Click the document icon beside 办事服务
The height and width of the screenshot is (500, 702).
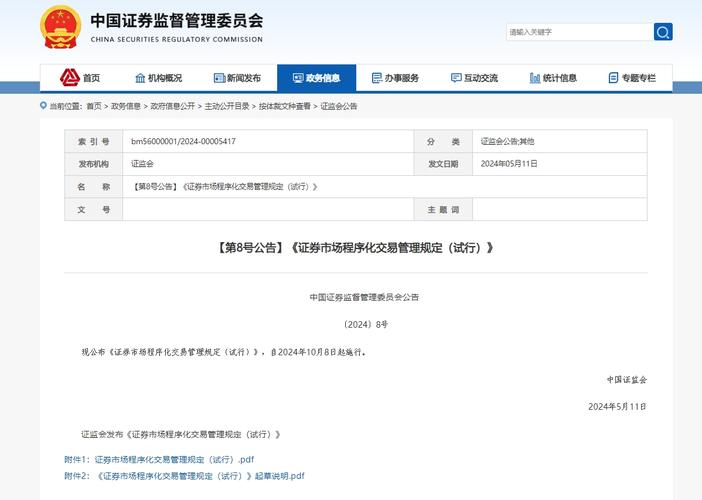click(x=377, y=78)
